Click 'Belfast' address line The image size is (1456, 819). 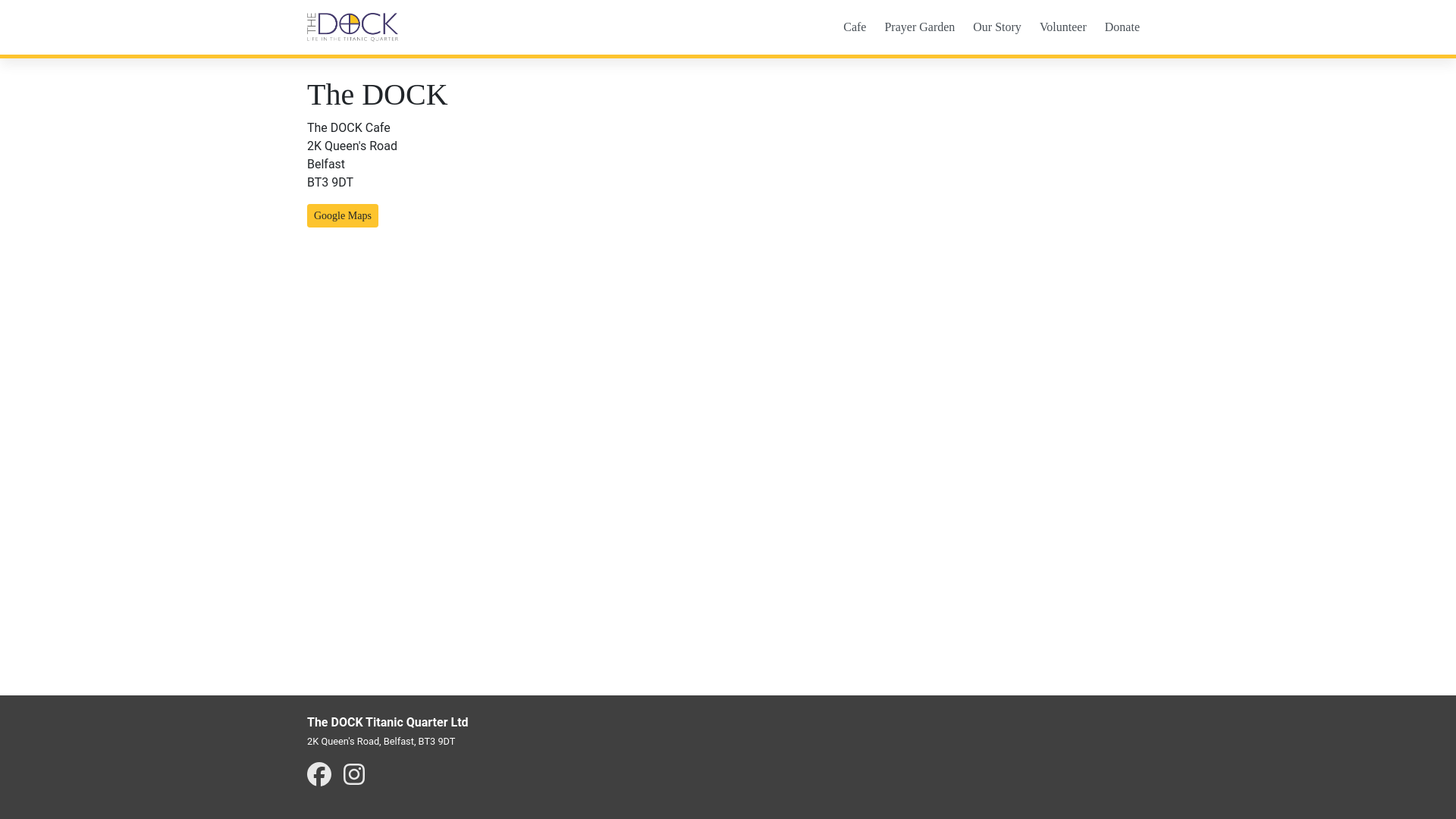tap(326, 165)
